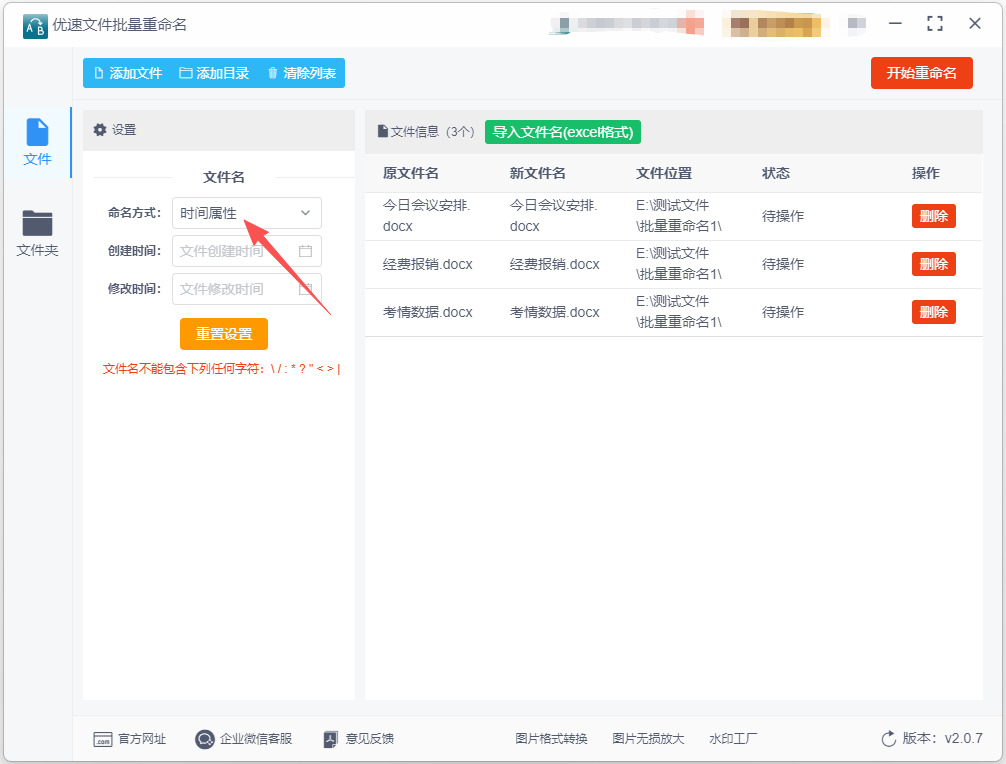Viewport: 1006px width, 764px height.
Task: Open 图片无损放大 link
Action: (648, 739)
